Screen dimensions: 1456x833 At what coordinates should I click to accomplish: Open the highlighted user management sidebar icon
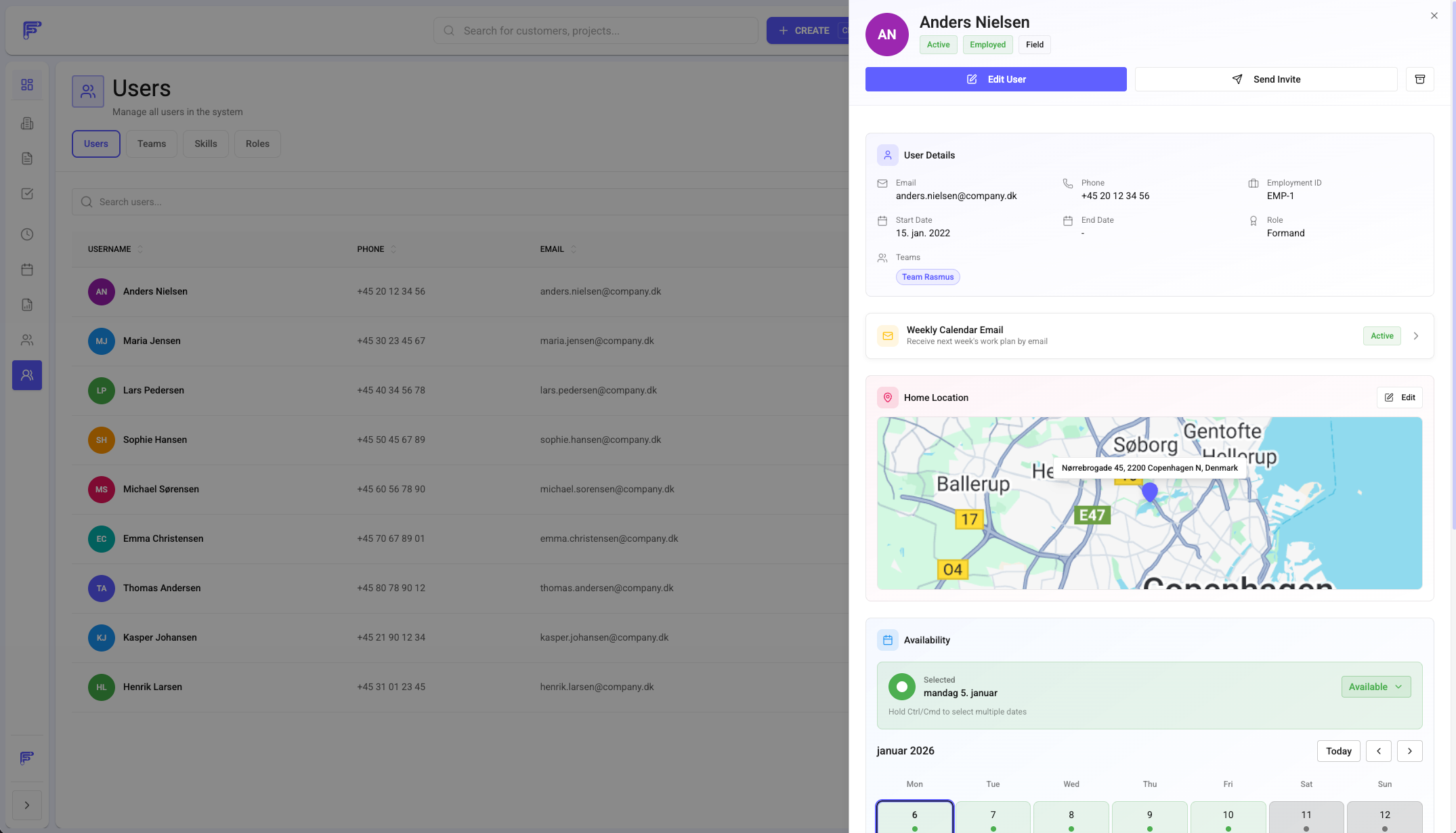pyautogui.click(x=27, y=375)
